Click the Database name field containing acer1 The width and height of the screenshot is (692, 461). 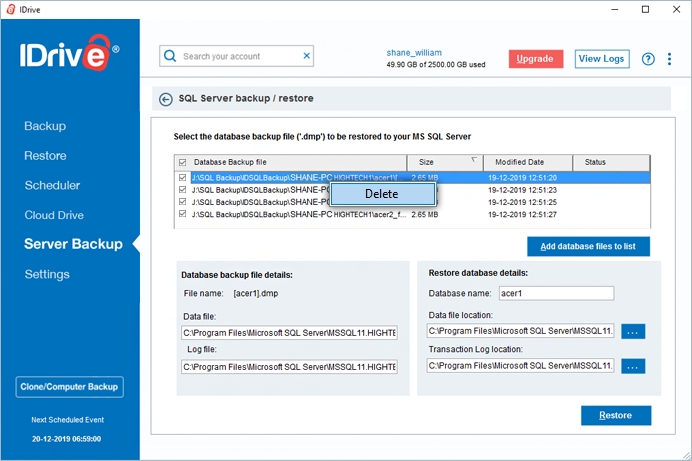pos(556,293)
